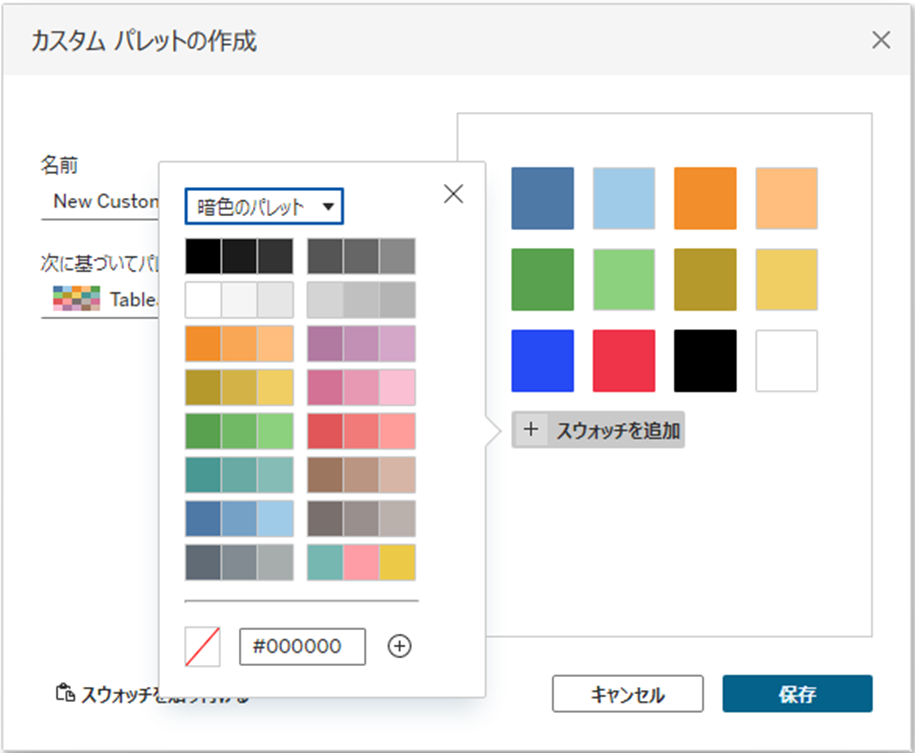Click the plus circle add color icon

[399, 647]
